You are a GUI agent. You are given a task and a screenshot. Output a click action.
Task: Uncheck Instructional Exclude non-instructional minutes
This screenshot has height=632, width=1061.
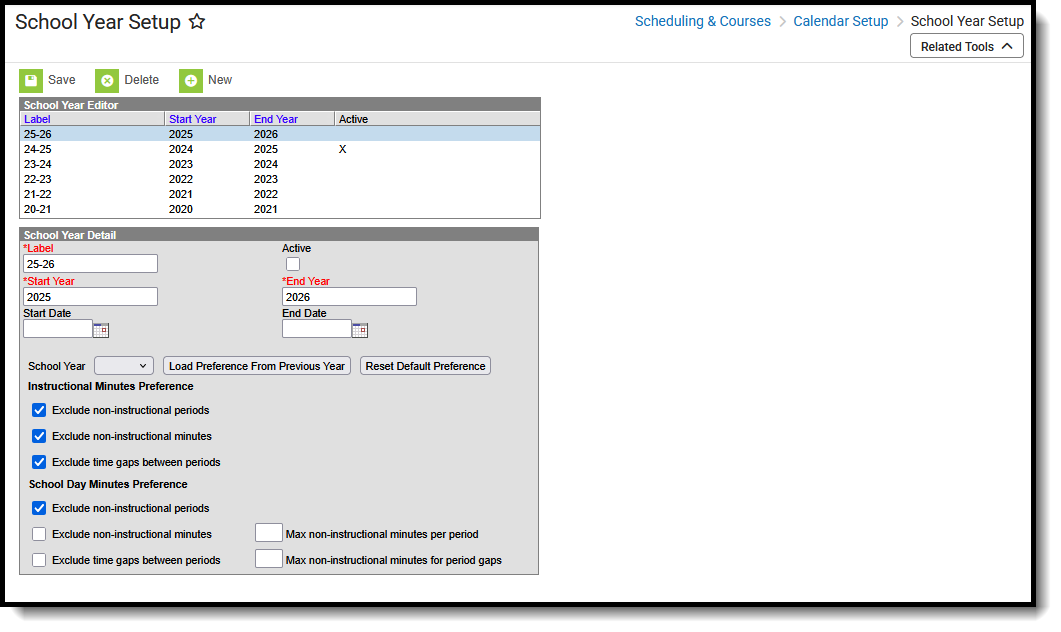pyautogui.click(x=39, y=436)
